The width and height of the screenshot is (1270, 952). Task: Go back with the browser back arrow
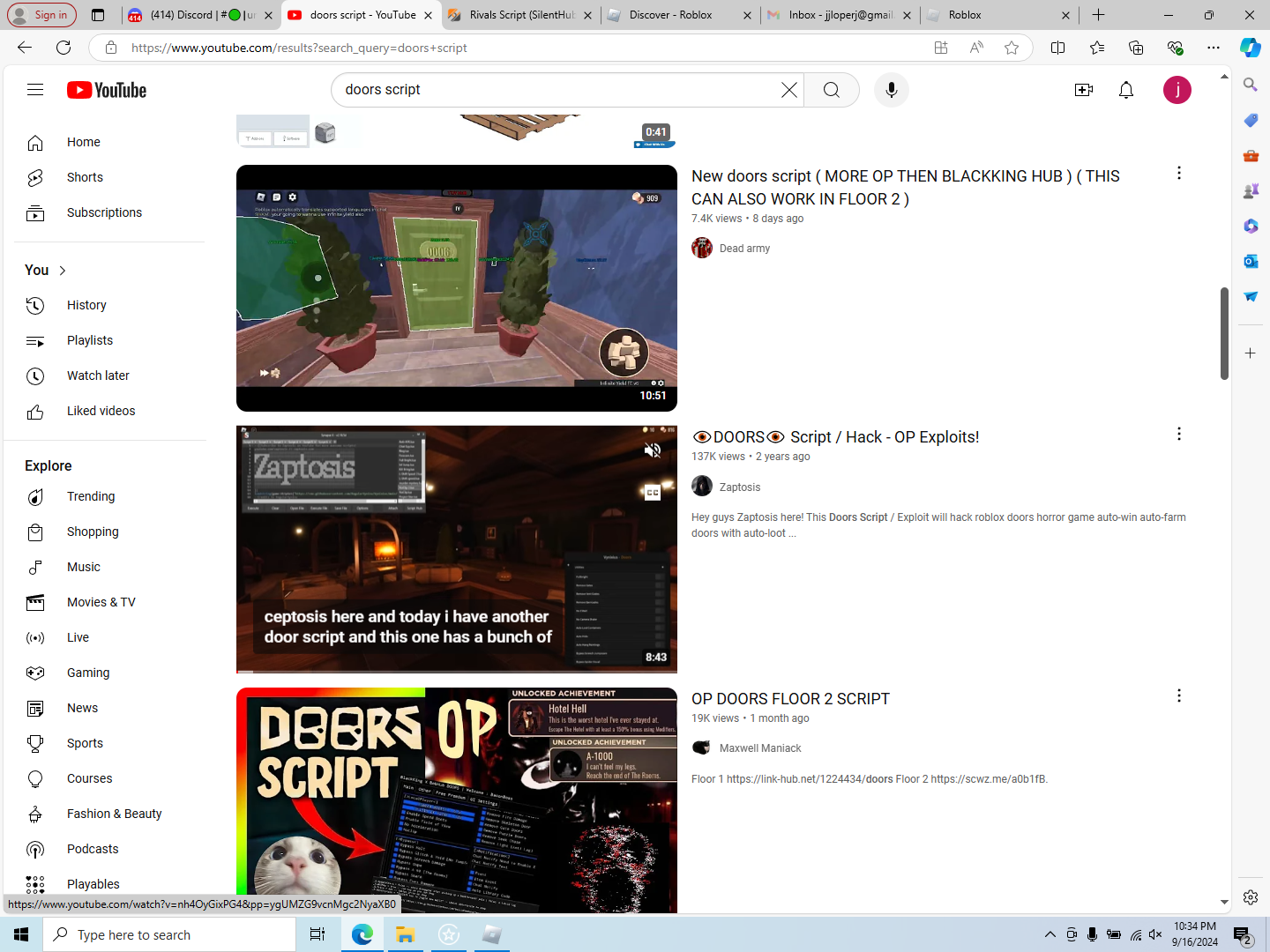(25, 48)
